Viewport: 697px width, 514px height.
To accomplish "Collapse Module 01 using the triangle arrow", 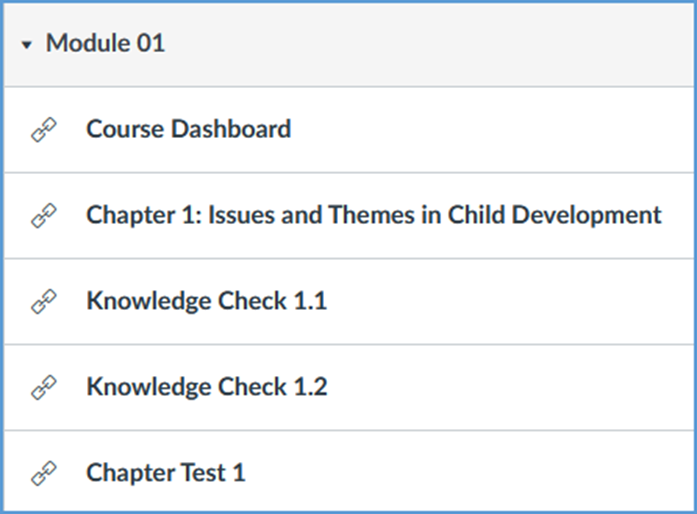I will pos(27,45).
